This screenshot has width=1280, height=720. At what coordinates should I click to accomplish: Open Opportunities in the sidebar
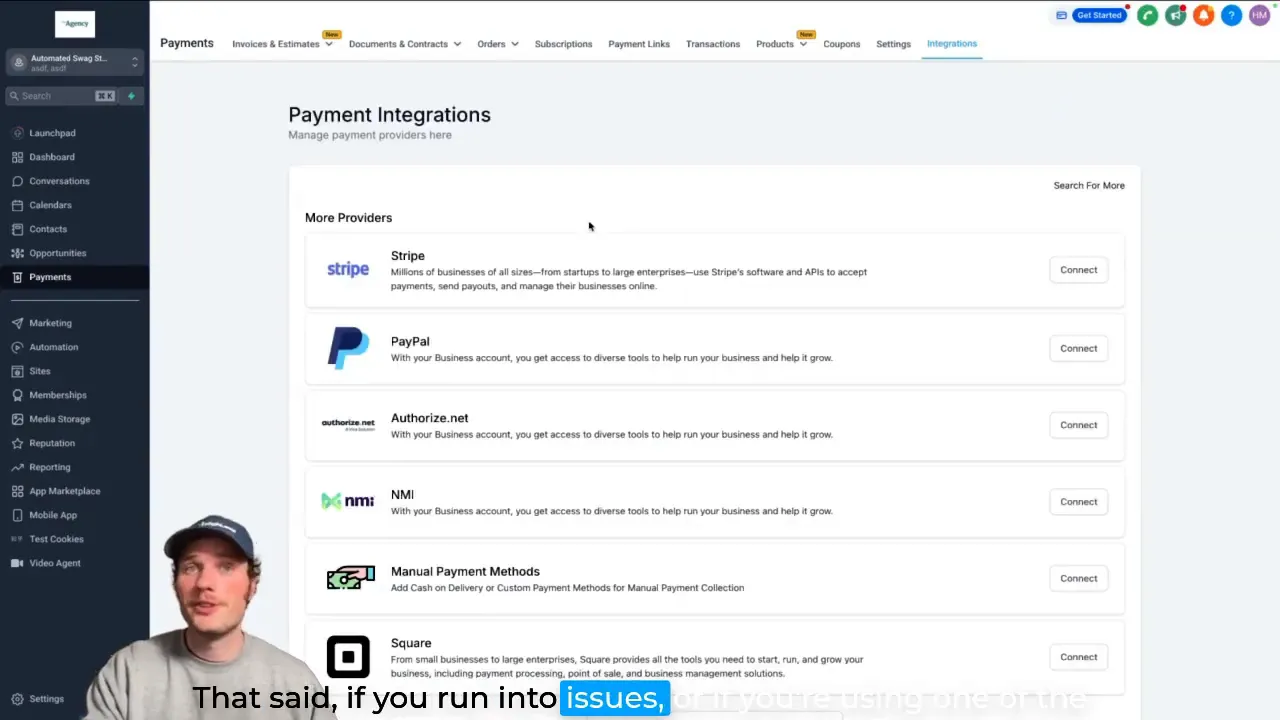57,253
